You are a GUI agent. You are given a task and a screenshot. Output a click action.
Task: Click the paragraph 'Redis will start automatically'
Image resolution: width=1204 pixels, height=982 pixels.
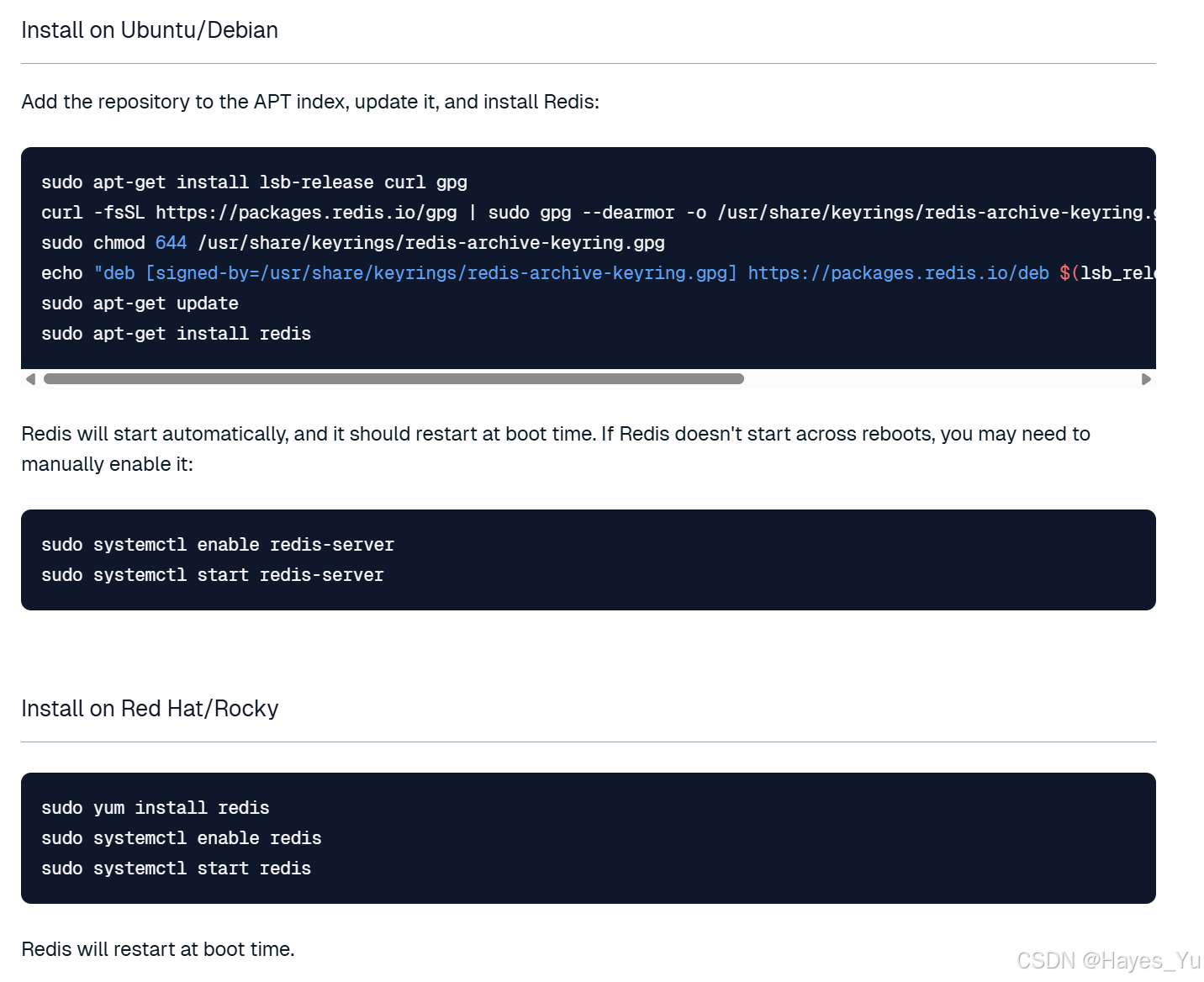click(556, 449)
